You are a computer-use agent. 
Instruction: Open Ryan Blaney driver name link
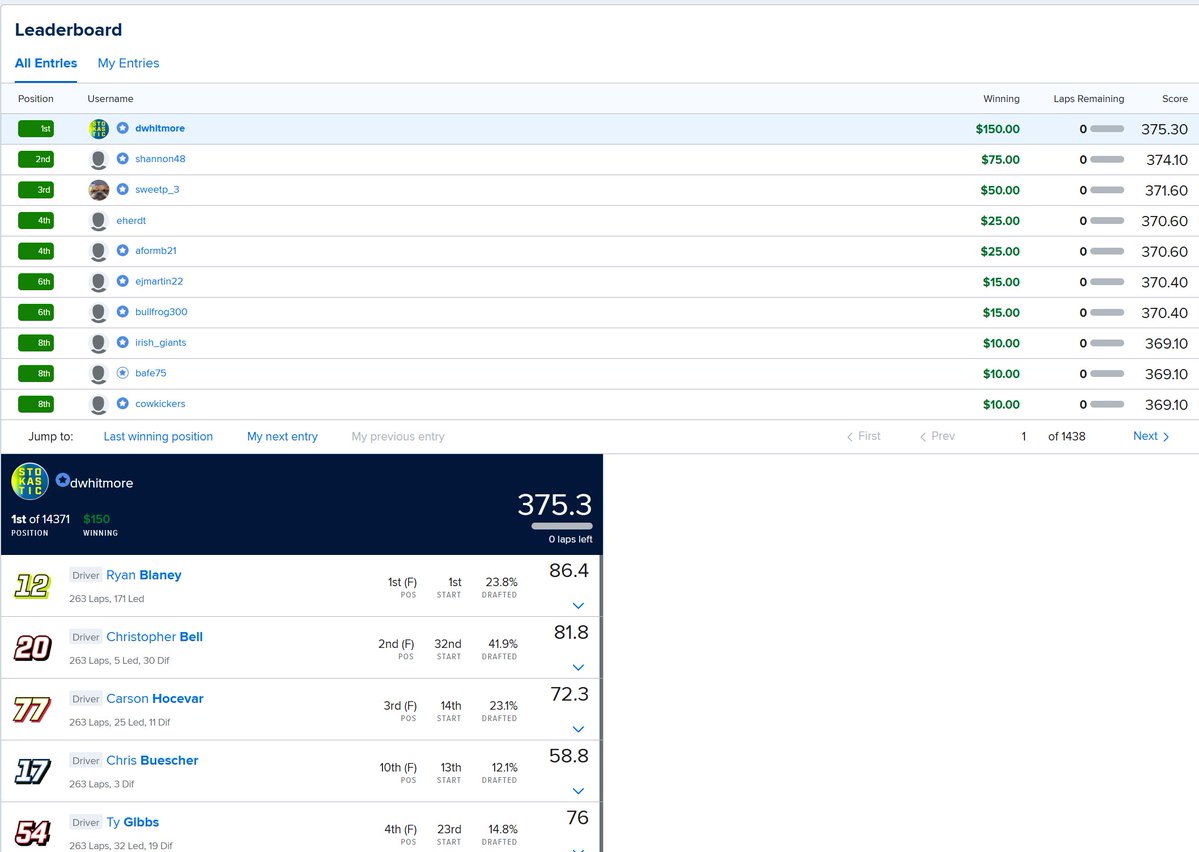coord(144,575)
